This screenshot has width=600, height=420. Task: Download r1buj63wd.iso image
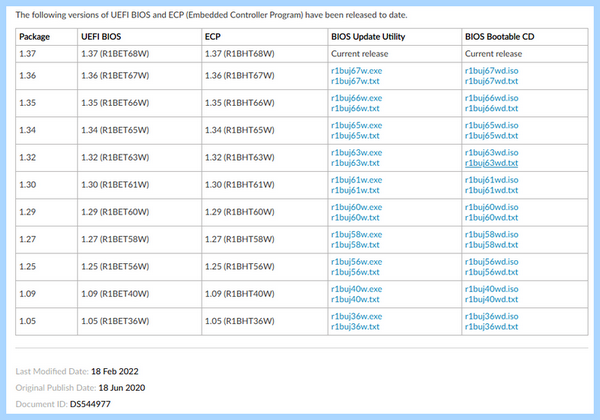(x=491, y=153)
